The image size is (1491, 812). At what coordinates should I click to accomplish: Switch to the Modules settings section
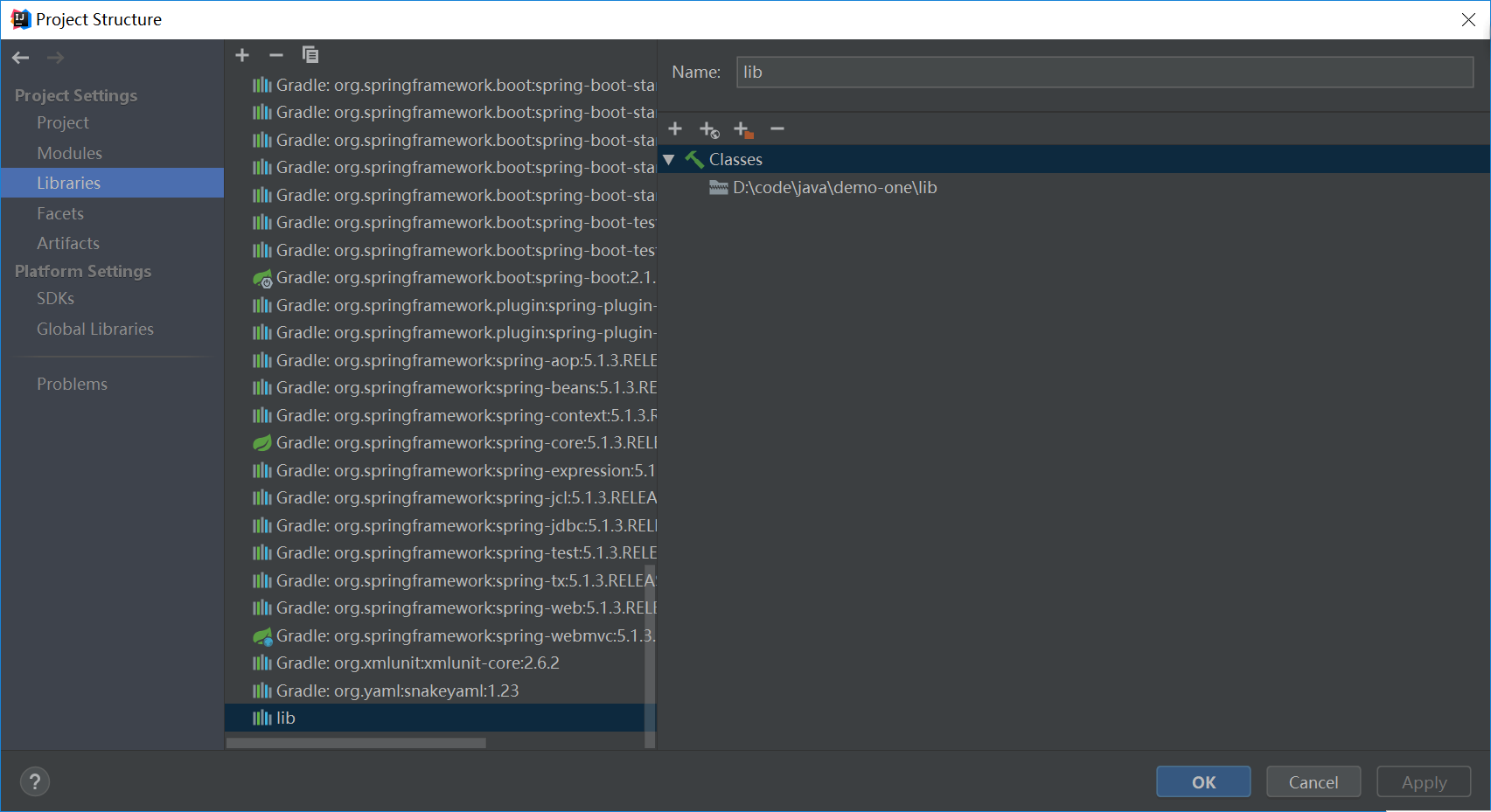click(x=70, y=152)
